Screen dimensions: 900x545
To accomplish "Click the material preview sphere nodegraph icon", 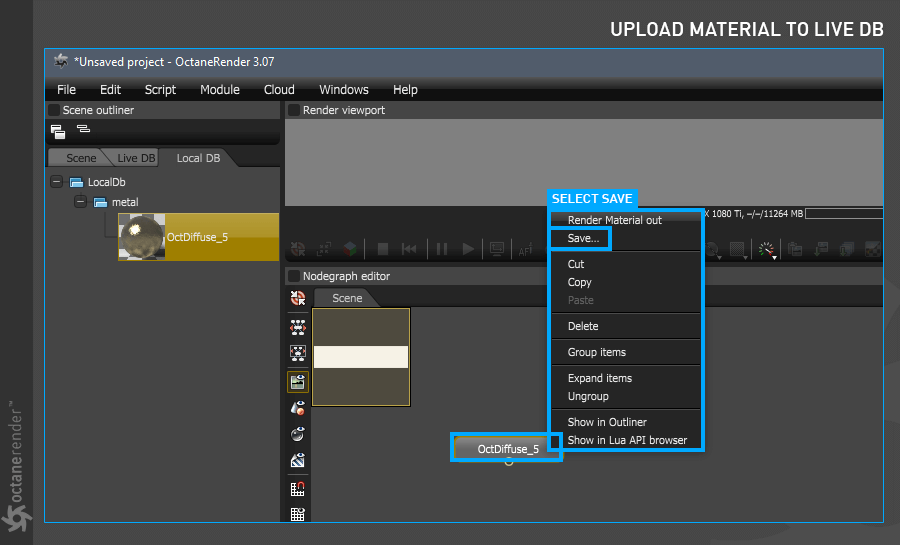I will pos(297,434).
